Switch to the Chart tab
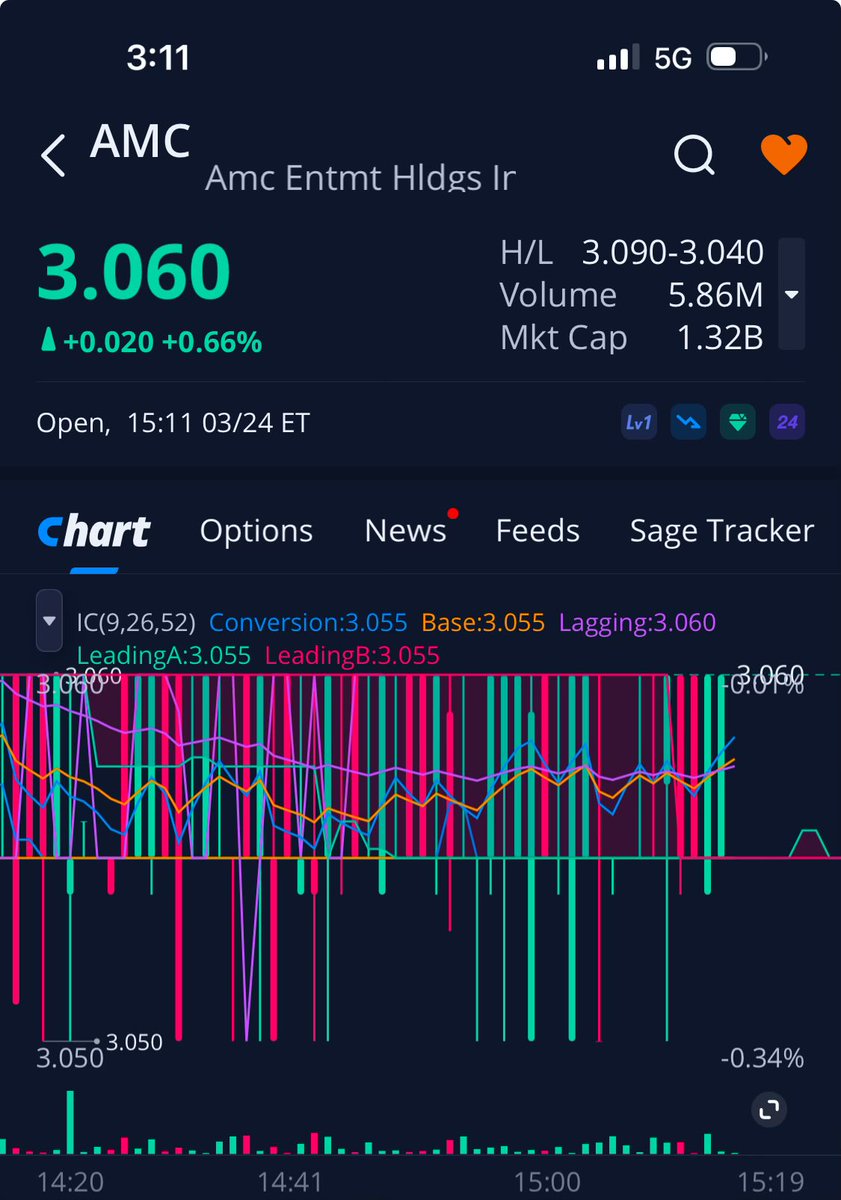Image resolution: width=841 pixels, height=1200 pixels. pos(93,531)
